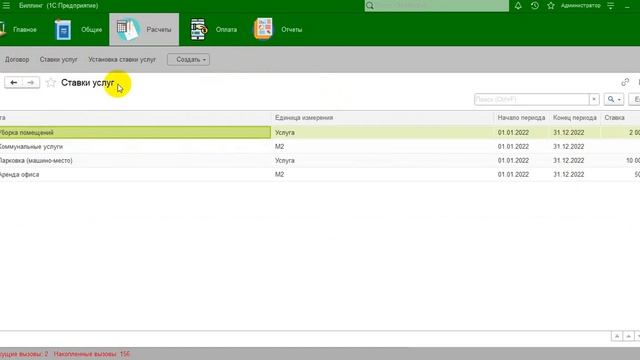Sort by Начало периода column header
Image resolution: width=640 pixels, height=360 pixels.
(x=521, y=118)
